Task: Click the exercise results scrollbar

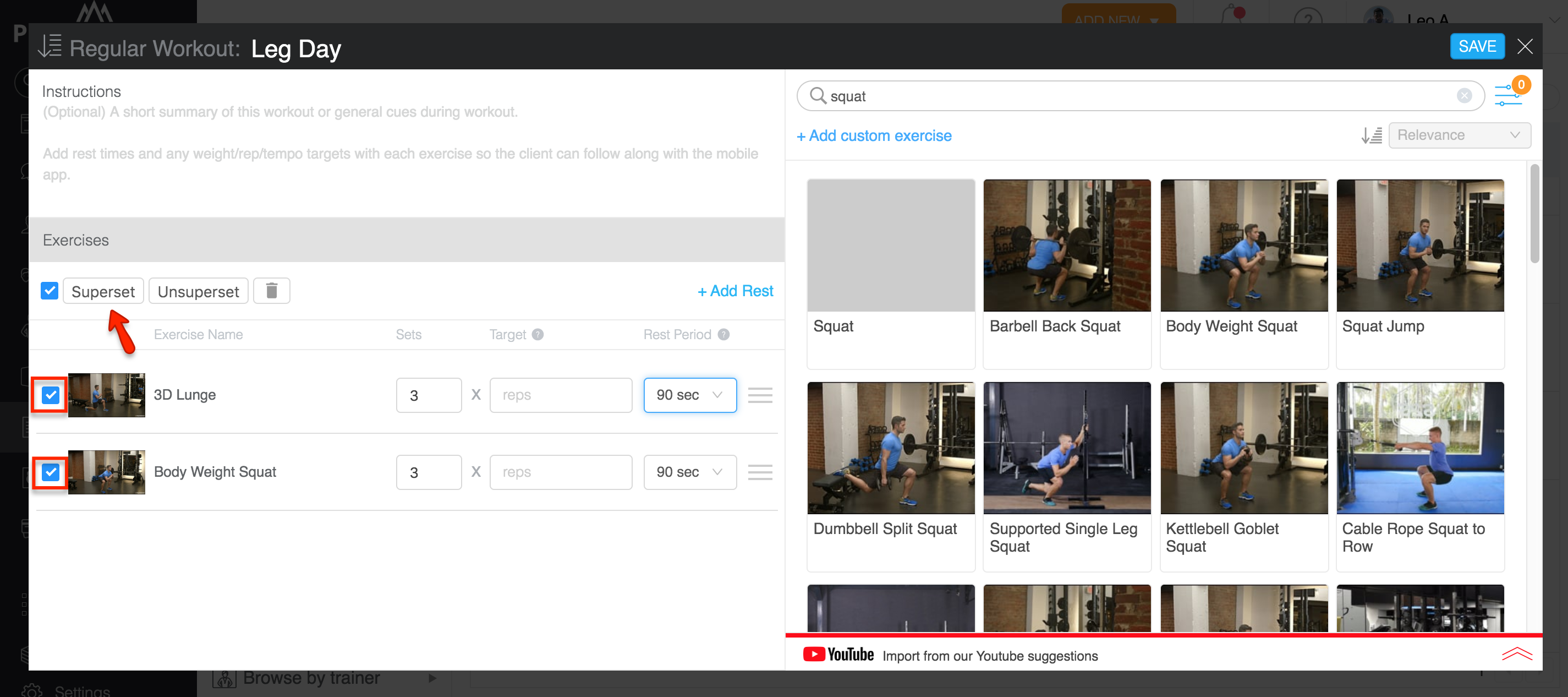Action: pos(1534,213)
